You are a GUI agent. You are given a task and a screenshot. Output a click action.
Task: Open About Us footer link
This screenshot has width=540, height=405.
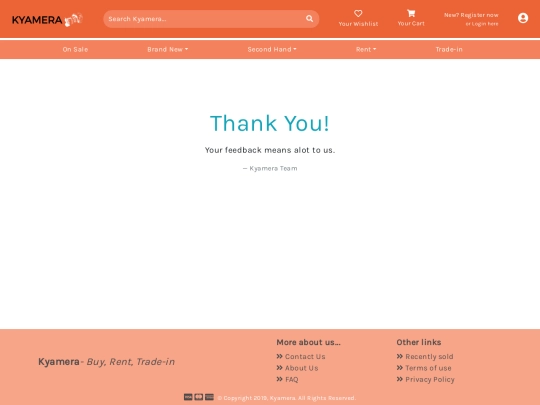[302, 368]
